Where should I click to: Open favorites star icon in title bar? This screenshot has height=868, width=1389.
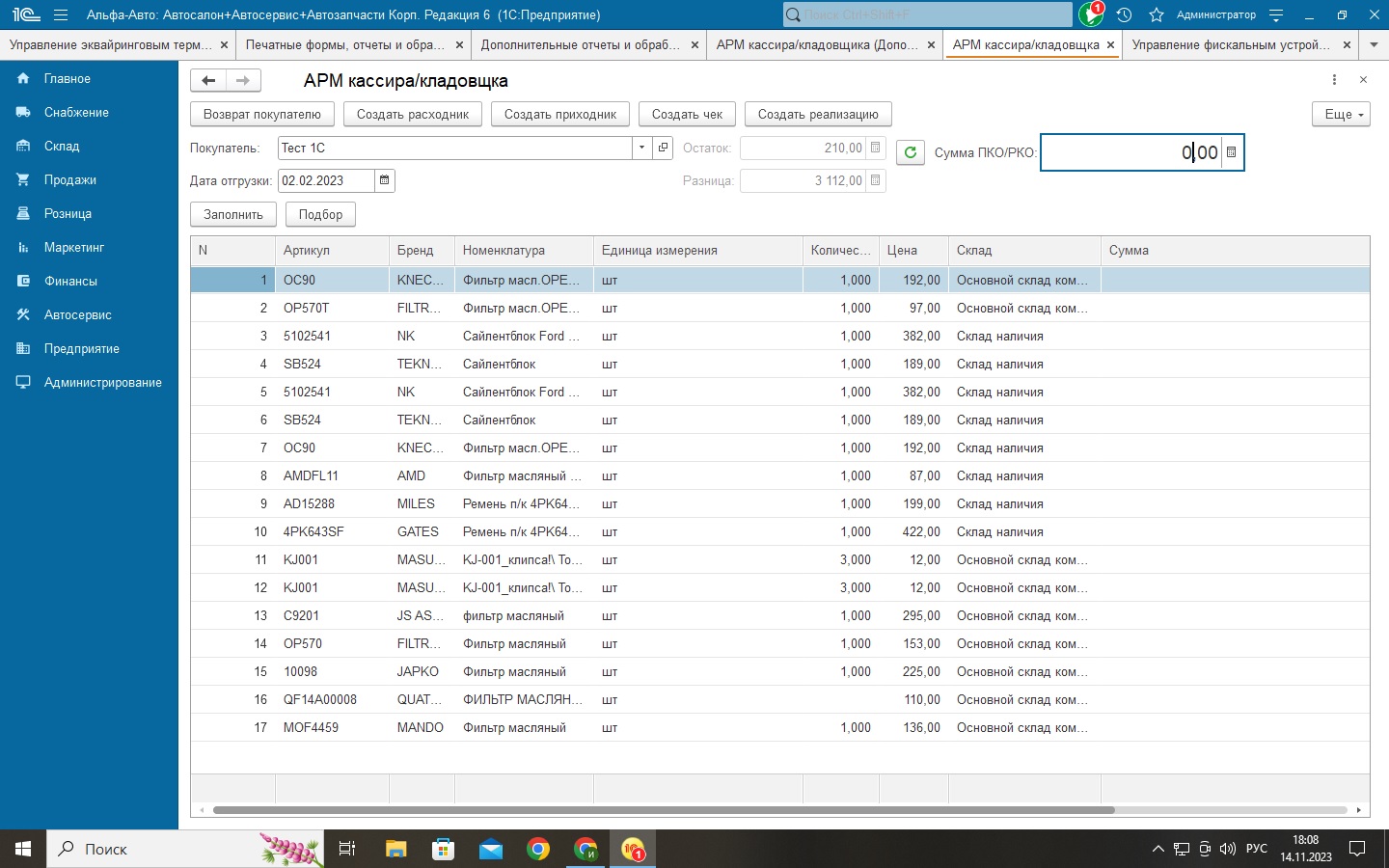point(1157,14)
